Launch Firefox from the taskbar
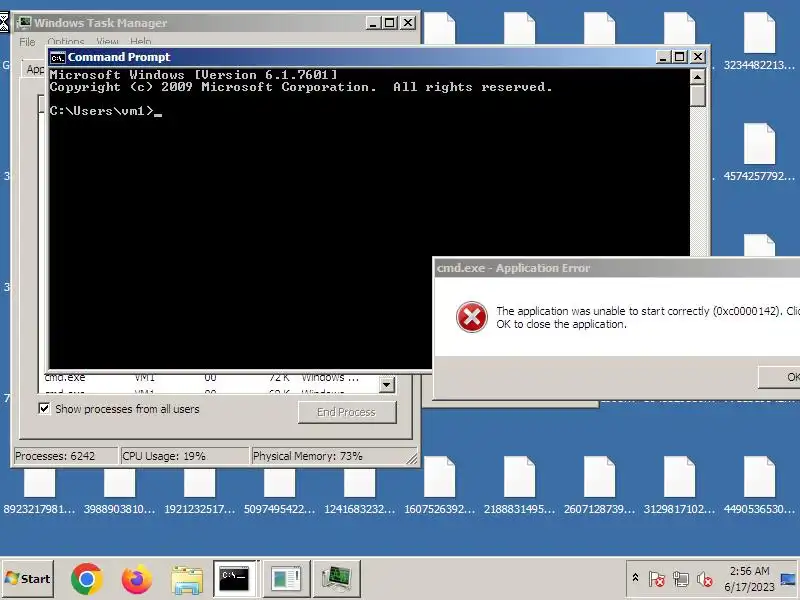This screenshot has width=800, height=600. tap(136, 579)
